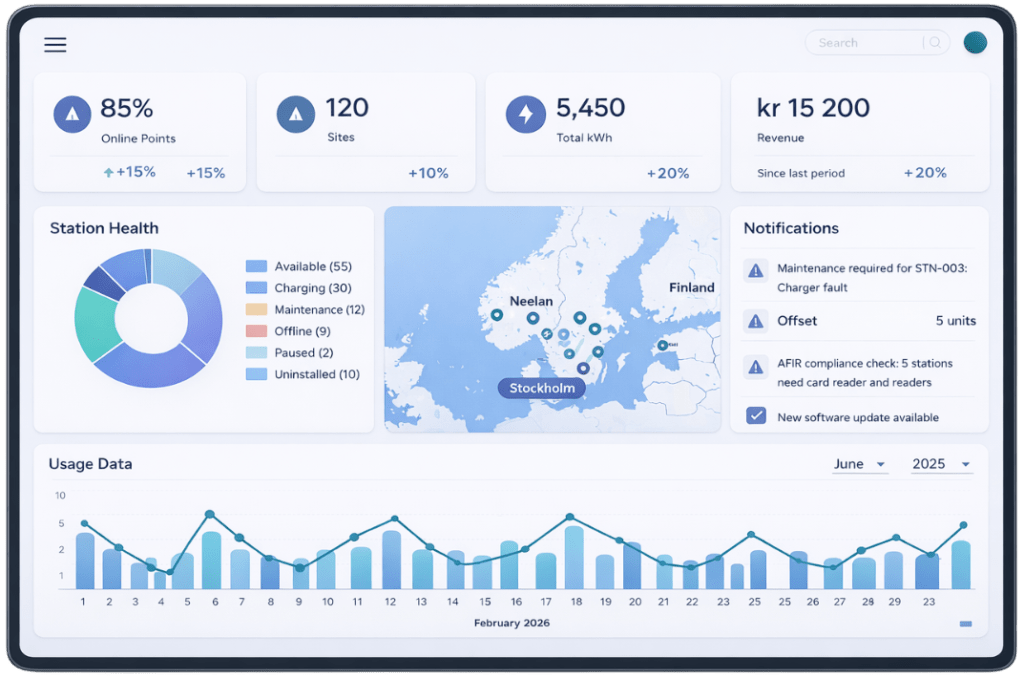The width and height of the screenshot is (1024, 678).
Task: Click the Available (55) legend swatch
Action: 256,267
